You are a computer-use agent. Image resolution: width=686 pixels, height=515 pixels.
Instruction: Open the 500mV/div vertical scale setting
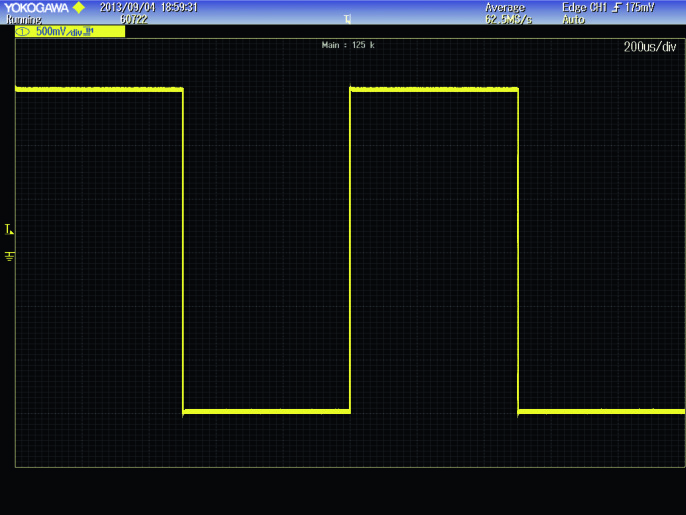pyautogui.click(x=59, y=32)
